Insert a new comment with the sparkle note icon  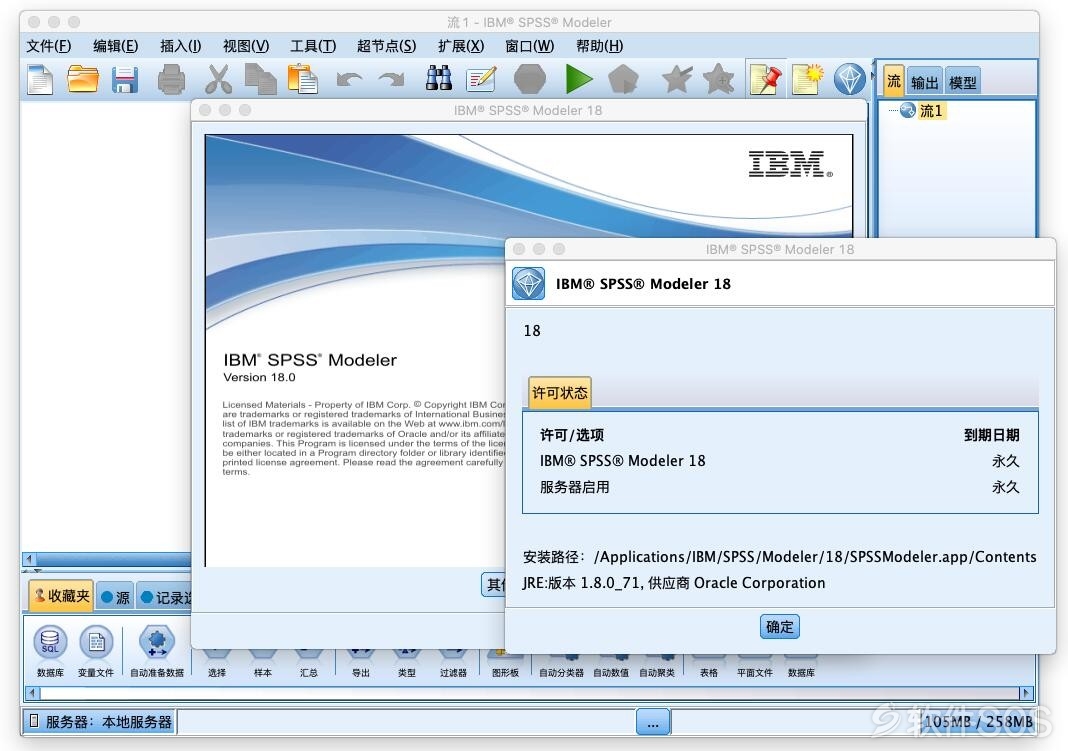pyautogui.click(x=807, y=80)
